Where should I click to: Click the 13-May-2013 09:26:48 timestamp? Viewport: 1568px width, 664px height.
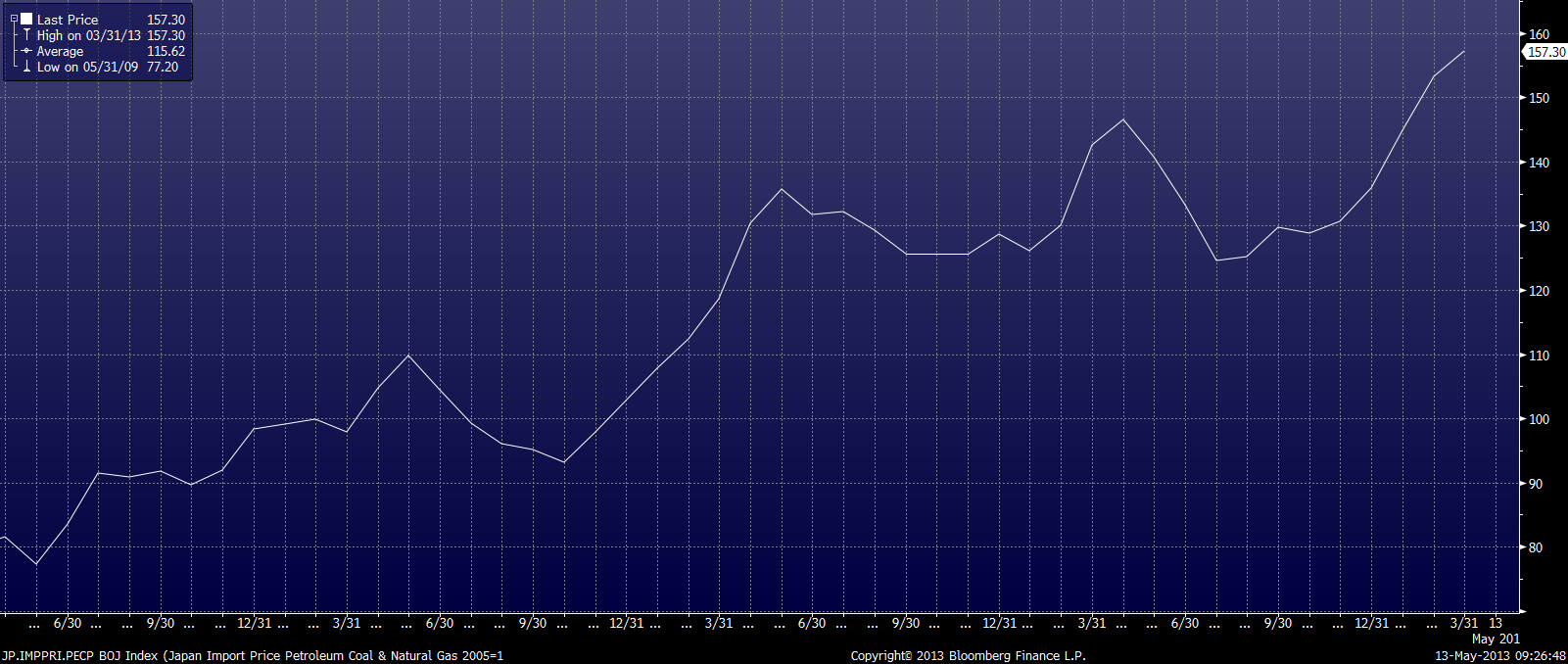(x=1500, y=656)
